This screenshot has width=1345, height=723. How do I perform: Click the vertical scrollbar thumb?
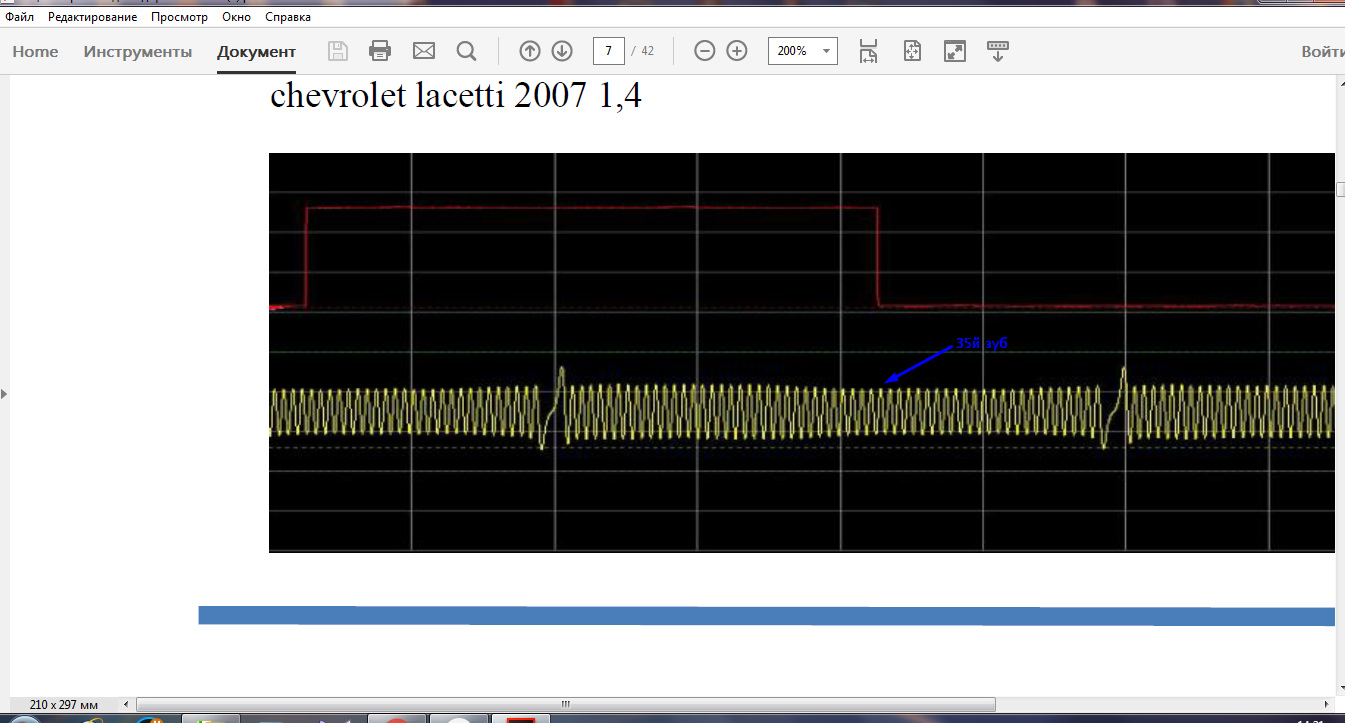click(x=1340, y=188)
